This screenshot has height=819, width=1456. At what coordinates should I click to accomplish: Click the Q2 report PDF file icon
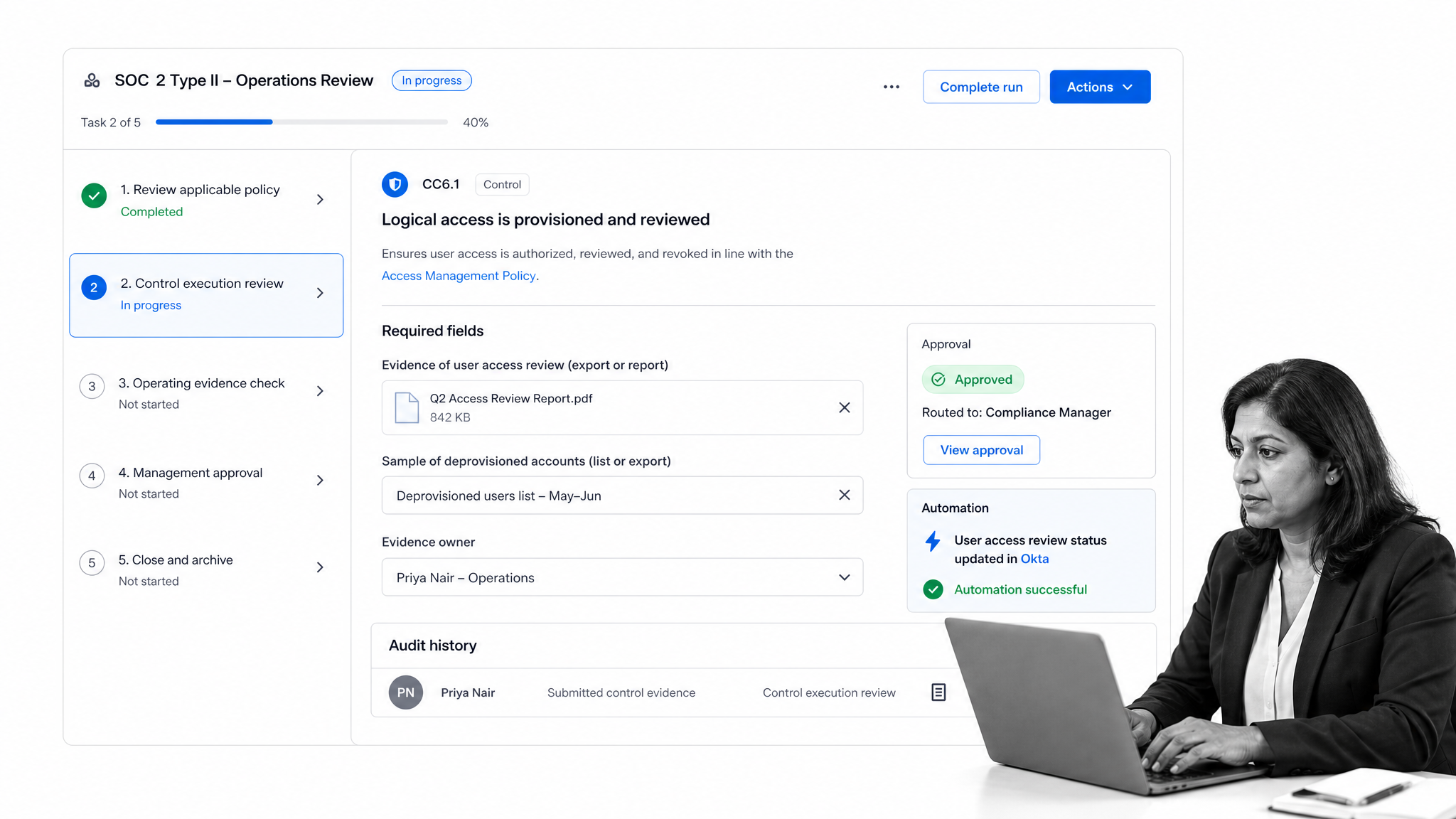pyautogui.click(x=407, y=407)
